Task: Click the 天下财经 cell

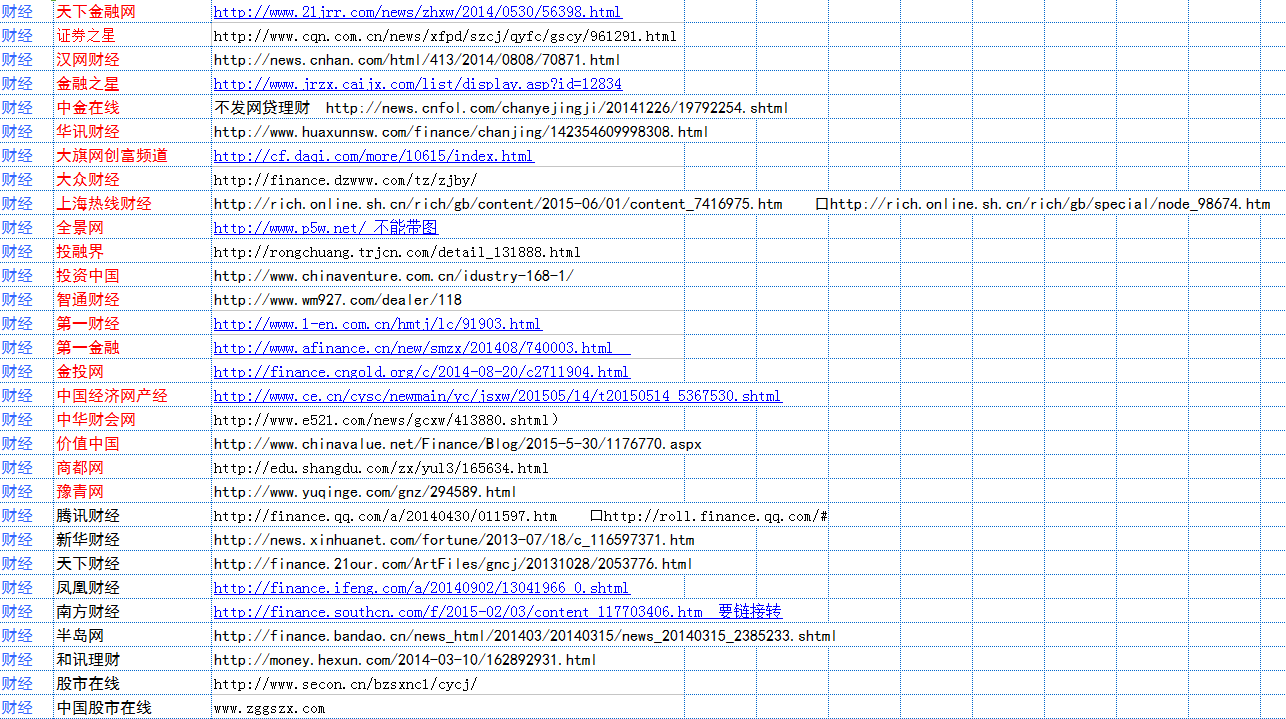Action: [132, 564]
